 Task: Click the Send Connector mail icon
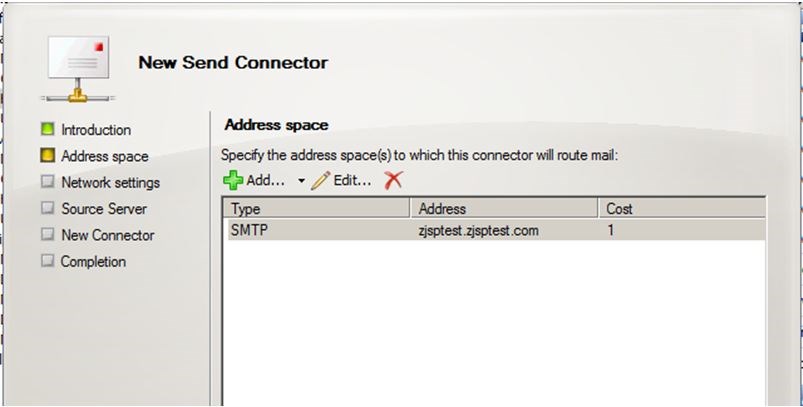tap(78, 69)
